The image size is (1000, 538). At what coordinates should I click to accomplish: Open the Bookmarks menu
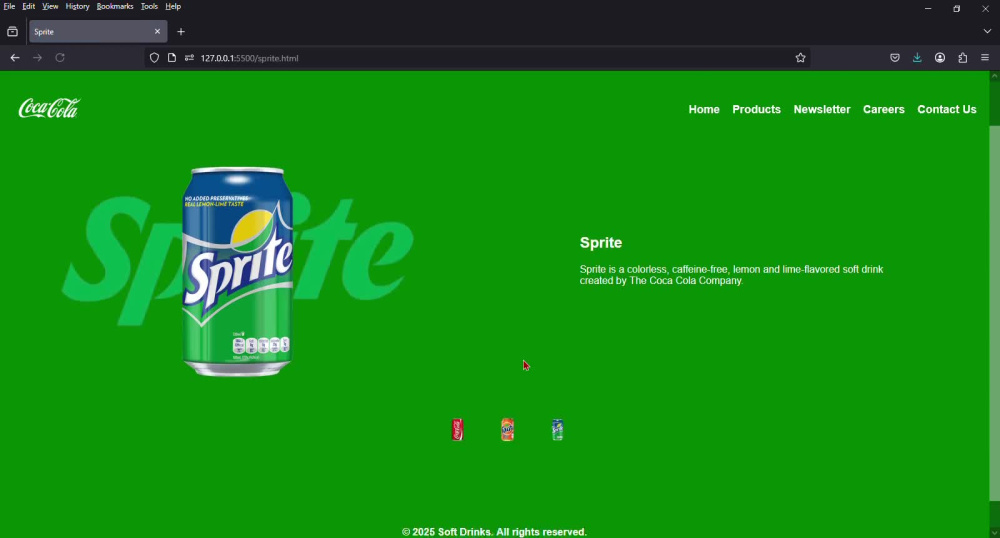click(115, 6)
